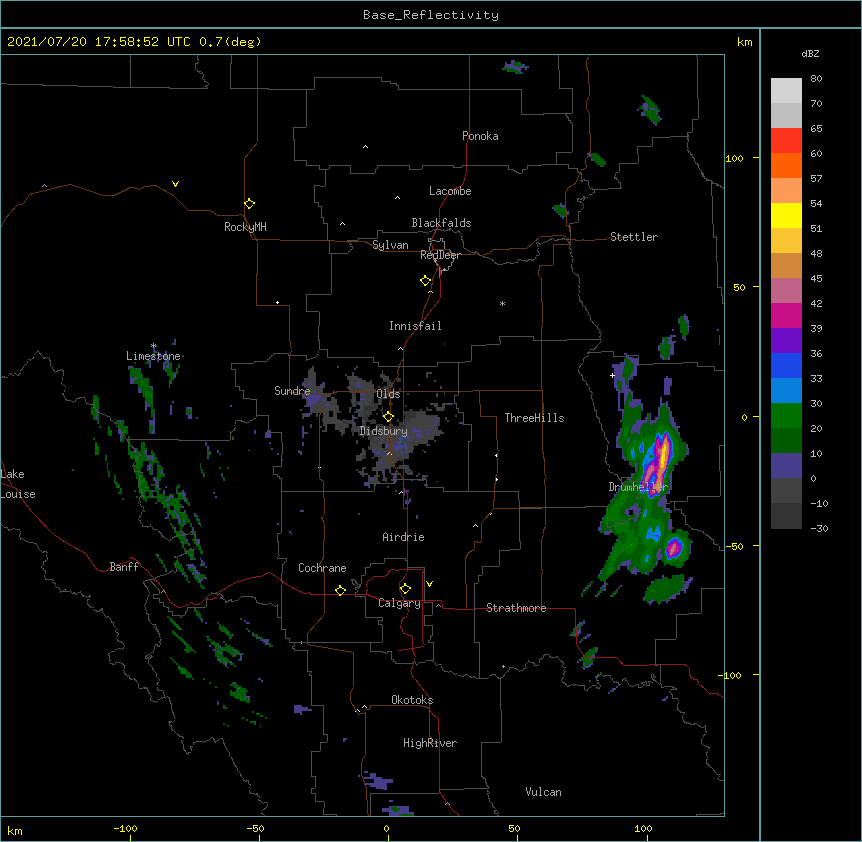
Task: Pick the dark orange 57–60 dBZ legend swatch
Action: [786, 165]
